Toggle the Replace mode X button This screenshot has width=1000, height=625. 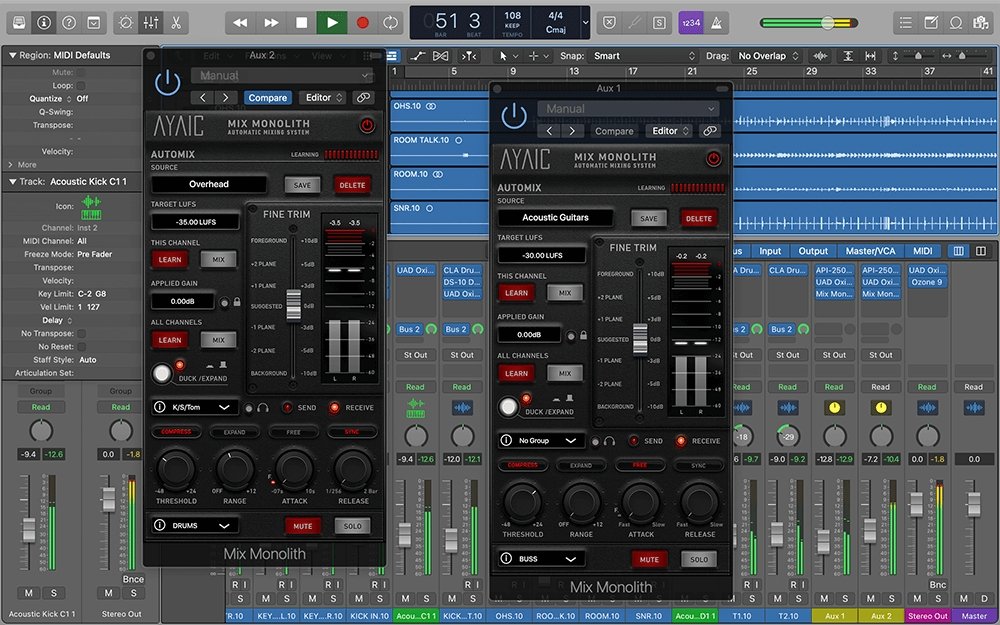click(x=610, y=23)
